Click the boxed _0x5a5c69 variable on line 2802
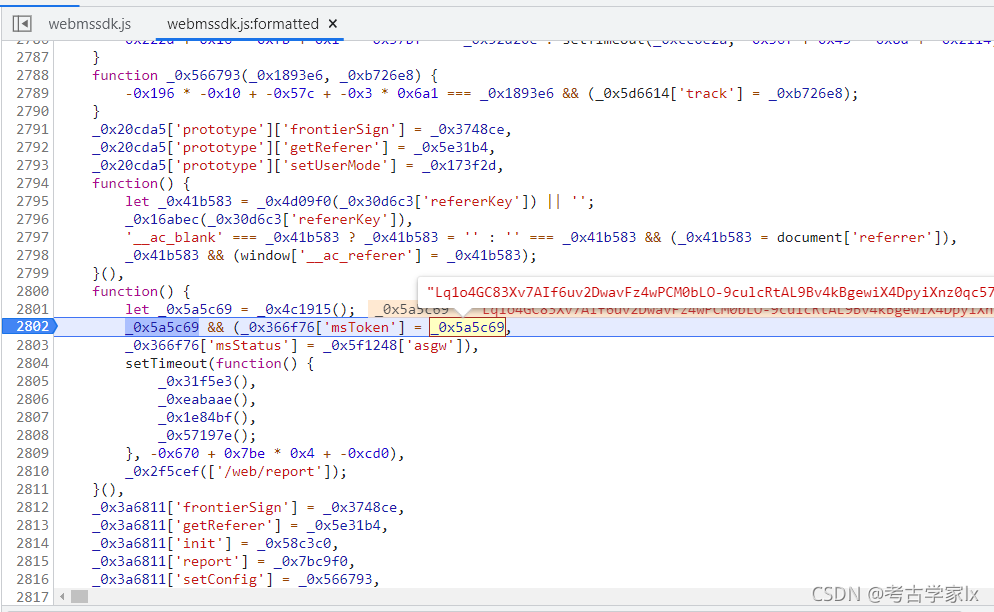The image size is (994, 612). 467,327
